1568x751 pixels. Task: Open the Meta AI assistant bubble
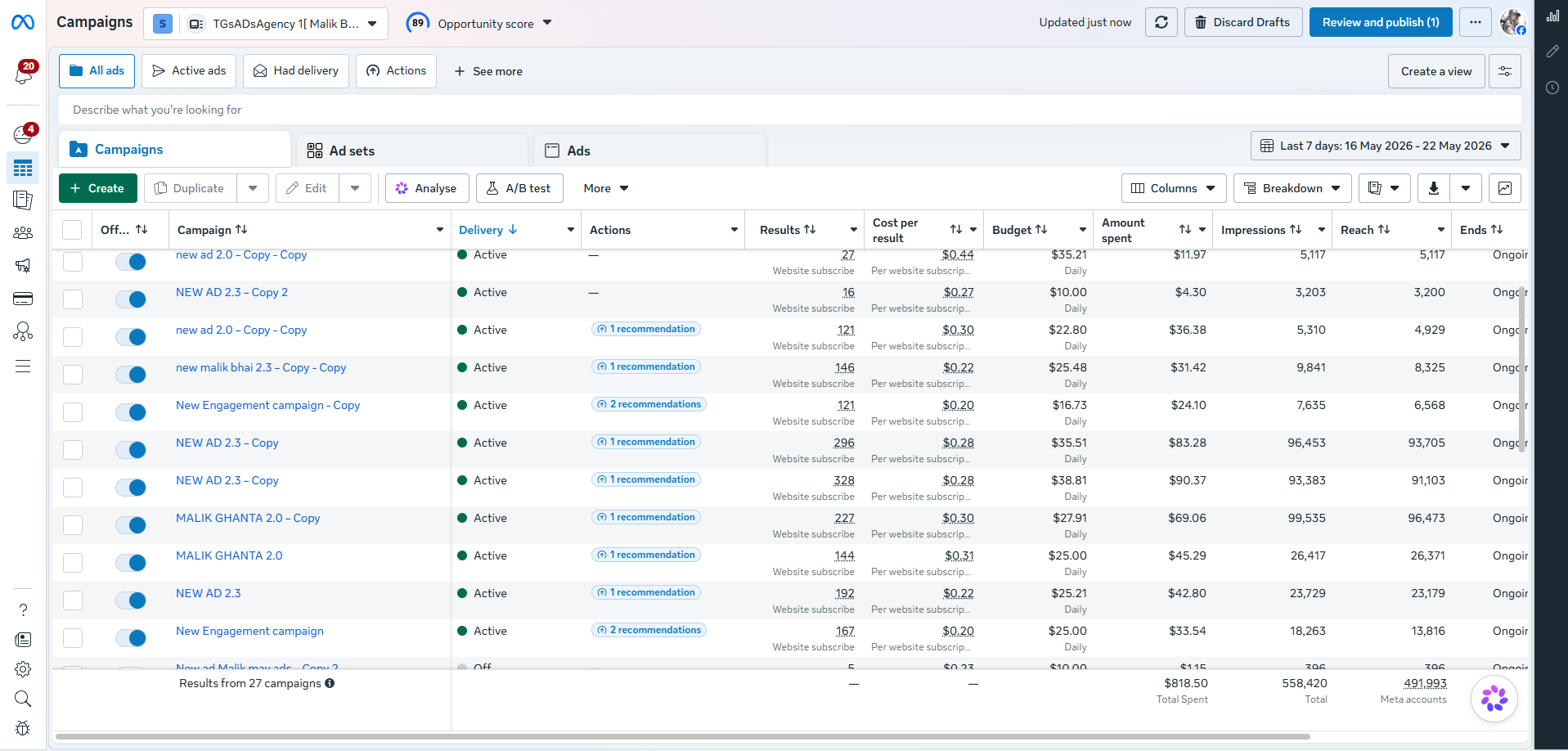tap(1494, 699)
